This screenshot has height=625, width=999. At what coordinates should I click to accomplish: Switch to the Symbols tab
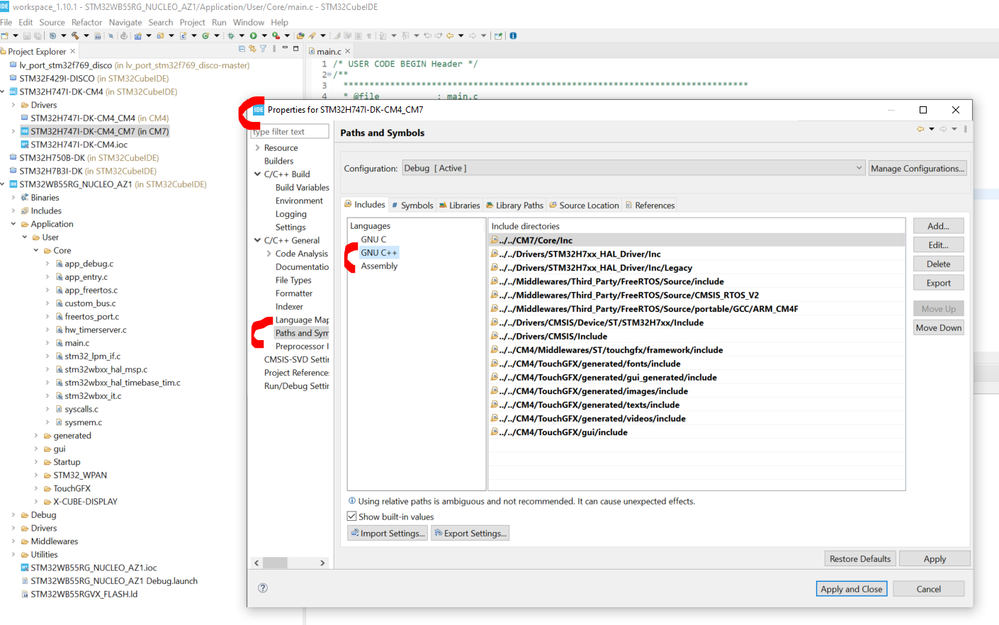(x=412, y=205)
